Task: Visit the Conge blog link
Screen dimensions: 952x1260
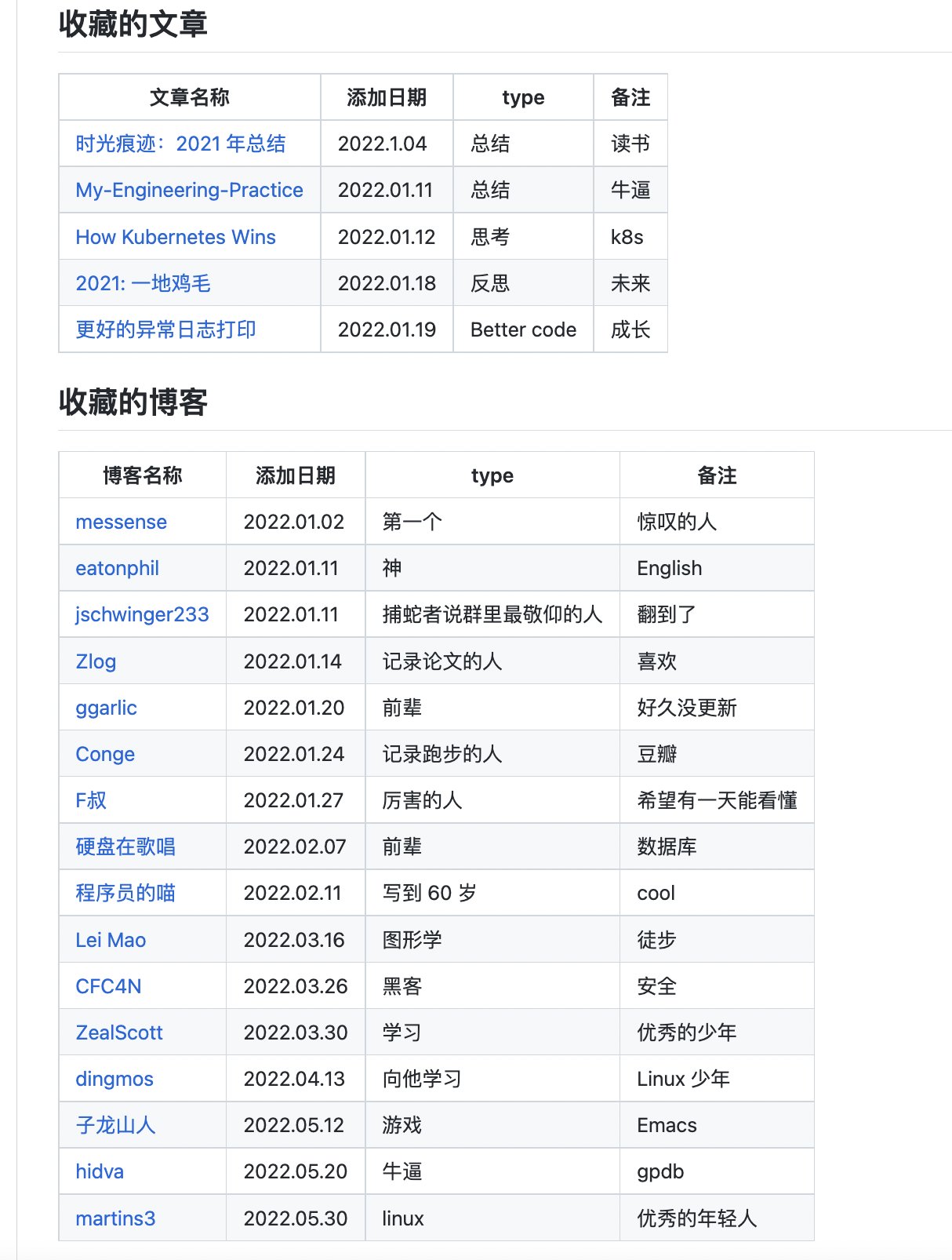Action: tap(105, 754)
